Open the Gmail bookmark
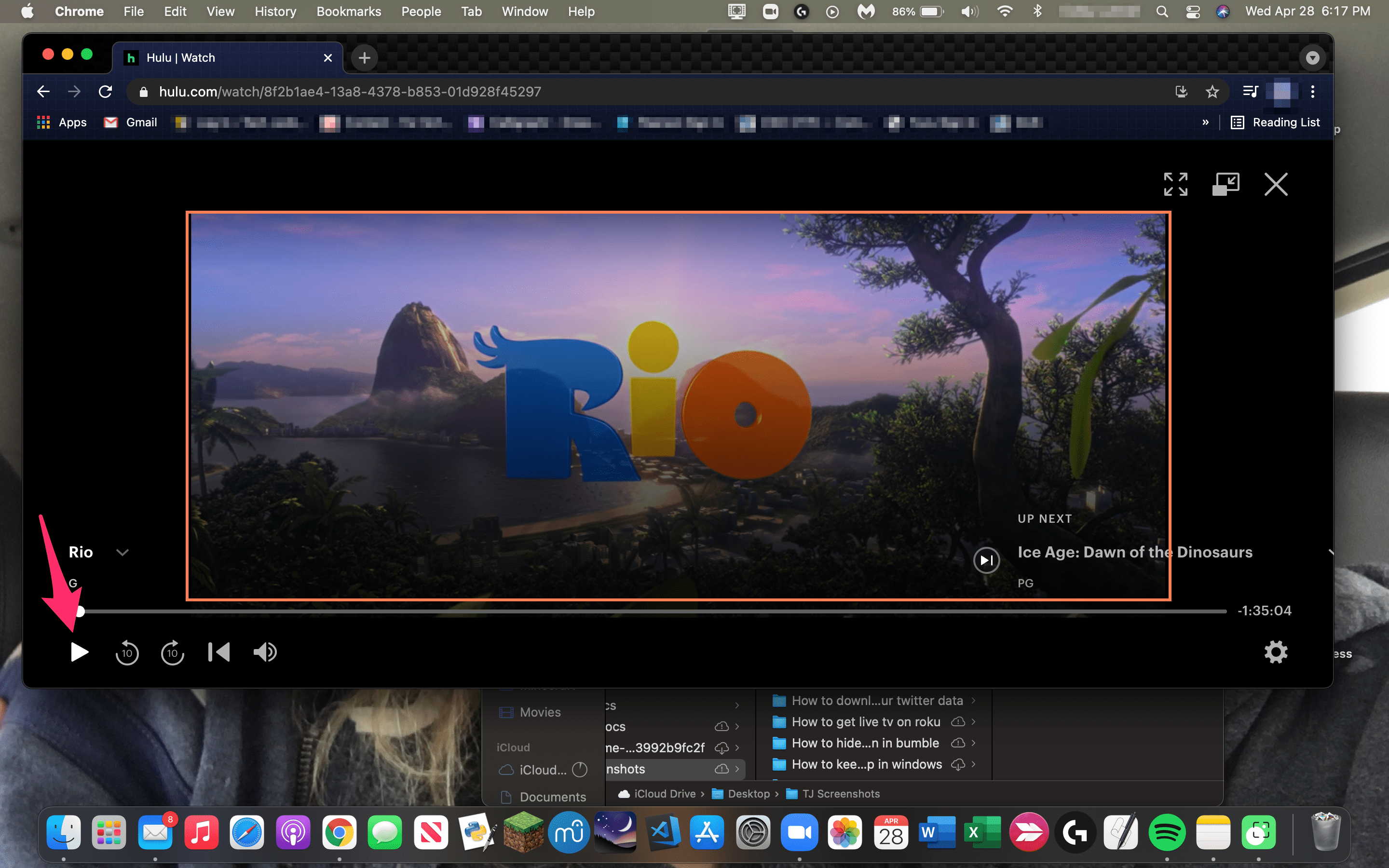Screen dimensions: 1389x868 coord(130,122)
